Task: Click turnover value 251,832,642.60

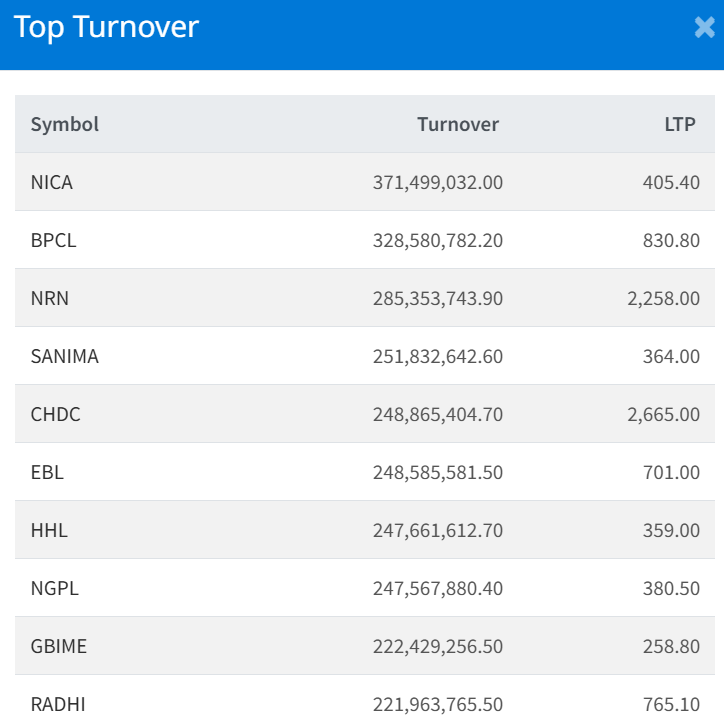Action: pyautogui.click(x=438, y=356)
